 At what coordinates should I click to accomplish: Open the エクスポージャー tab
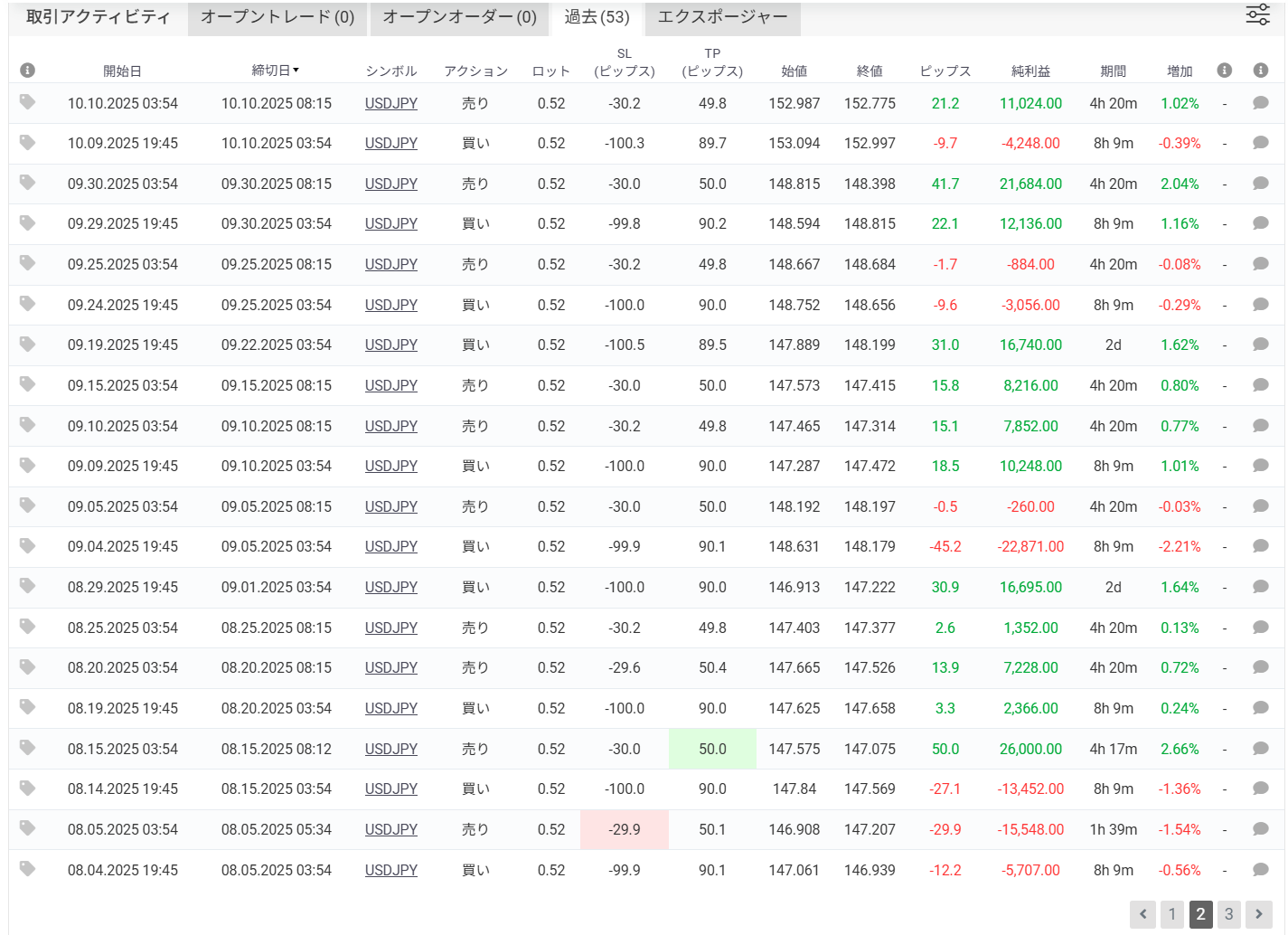[x=720, y=18]
